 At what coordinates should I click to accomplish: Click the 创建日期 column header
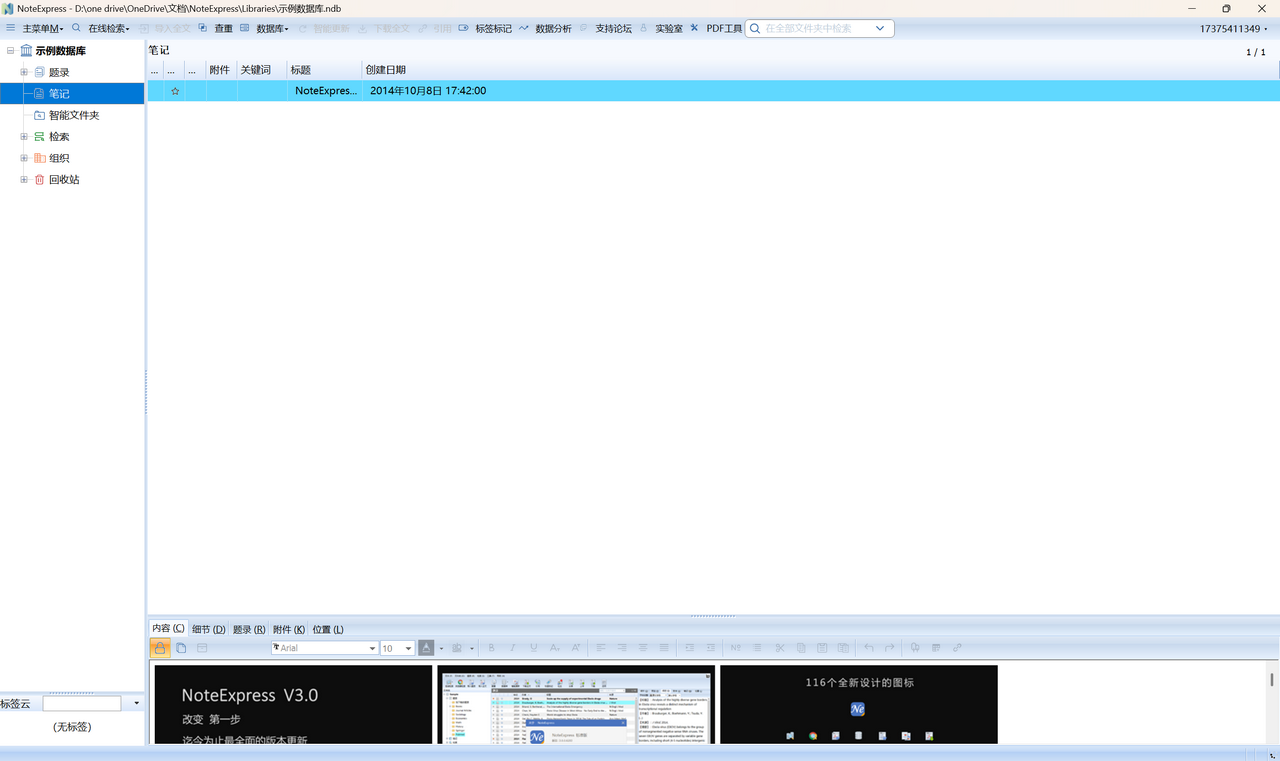click(x=386, y=70)
